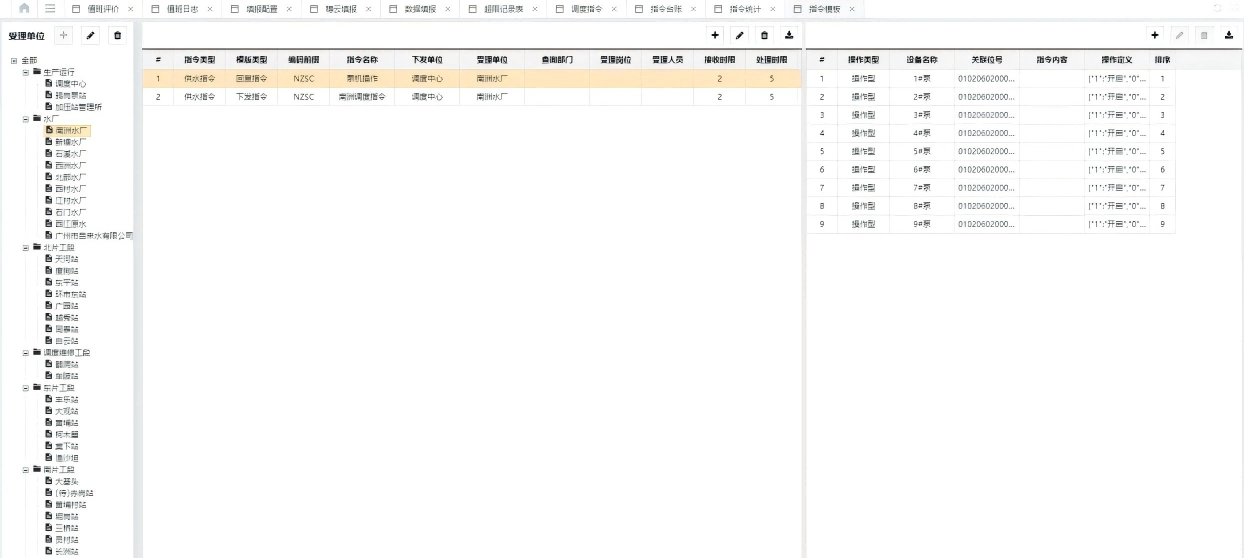The height and width of the screenshot is (558, 1244).
Task: Select the 2#泵 row in the operation table
Action: [921, 97]
